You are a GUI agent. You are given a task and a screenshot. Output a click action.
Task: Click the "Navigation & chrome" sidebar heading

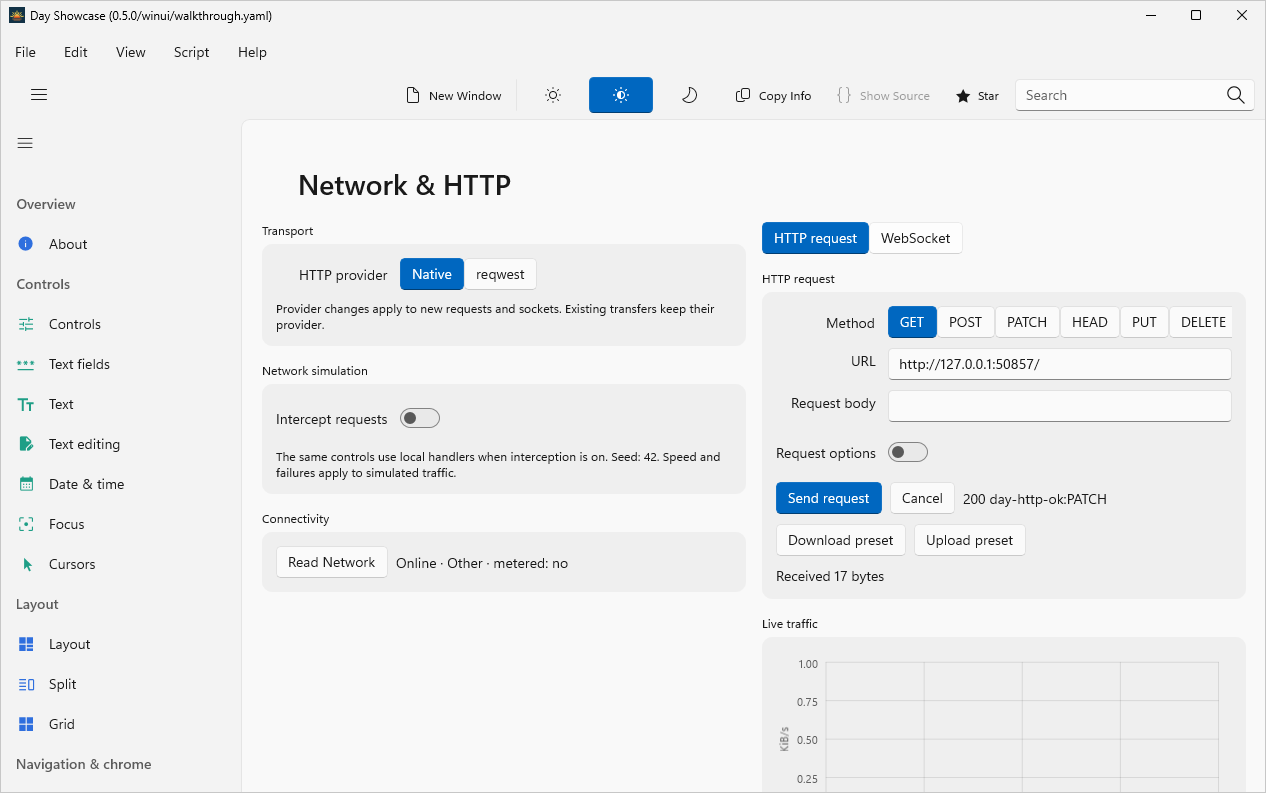(x=84, y=764)
